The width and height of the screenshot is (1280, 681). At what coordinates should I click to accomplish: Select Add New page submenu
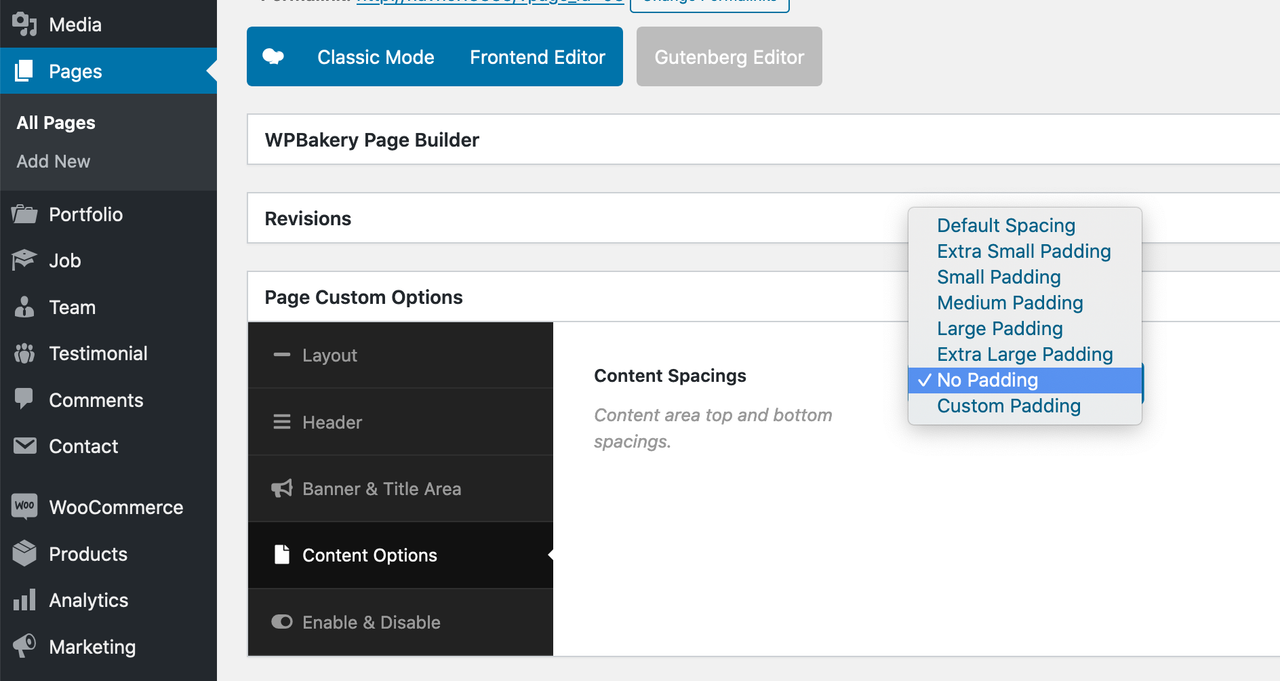coord(53,161)
